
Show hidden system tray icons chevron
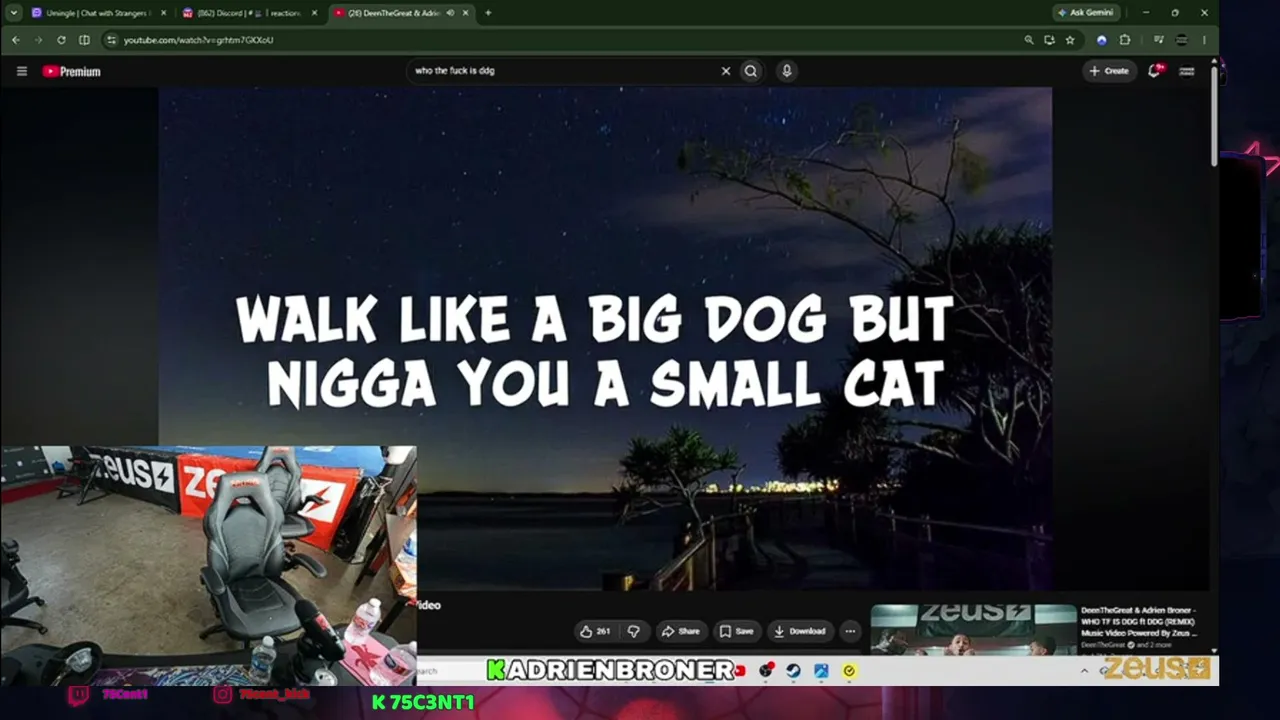click(x=1084, y=671)
